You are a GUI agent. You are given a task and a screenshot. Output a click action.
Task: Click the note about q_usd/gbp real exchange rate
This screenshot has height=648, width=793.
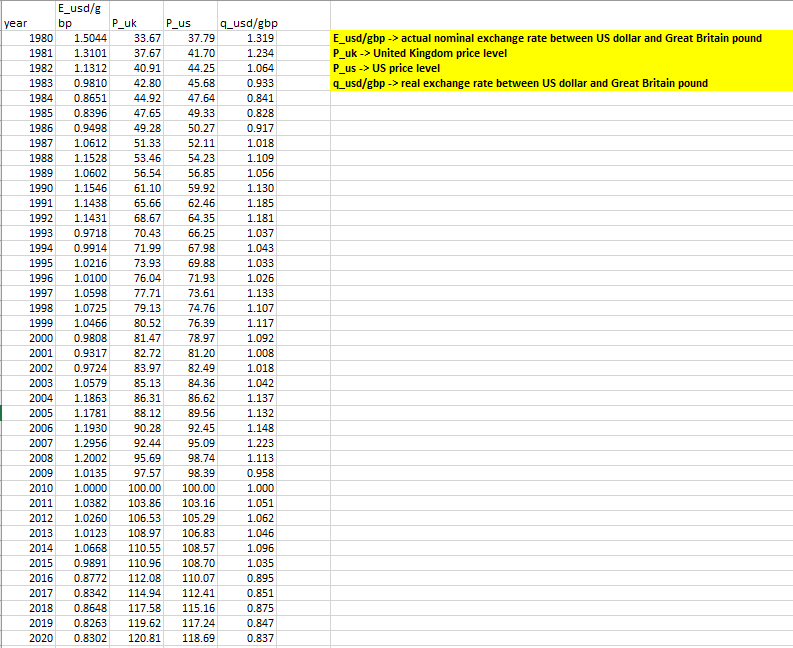pos(520,83)
